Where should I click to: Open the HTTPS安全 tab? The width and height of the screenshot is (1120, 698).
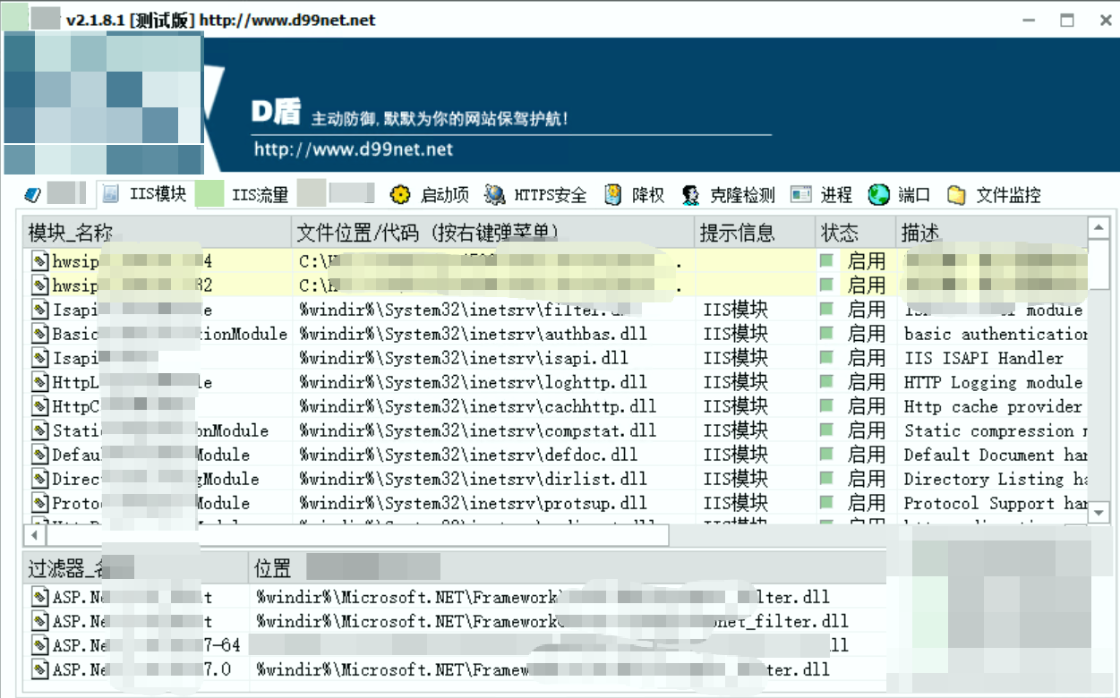(535, 194)
